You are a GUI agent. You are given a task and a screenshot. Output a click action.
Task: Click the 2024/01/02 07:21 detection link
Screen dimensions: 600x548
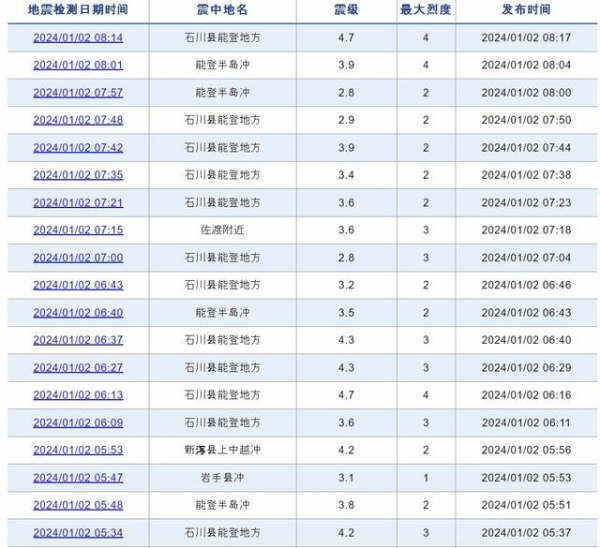pyautogui.click(x=78, y=203)
